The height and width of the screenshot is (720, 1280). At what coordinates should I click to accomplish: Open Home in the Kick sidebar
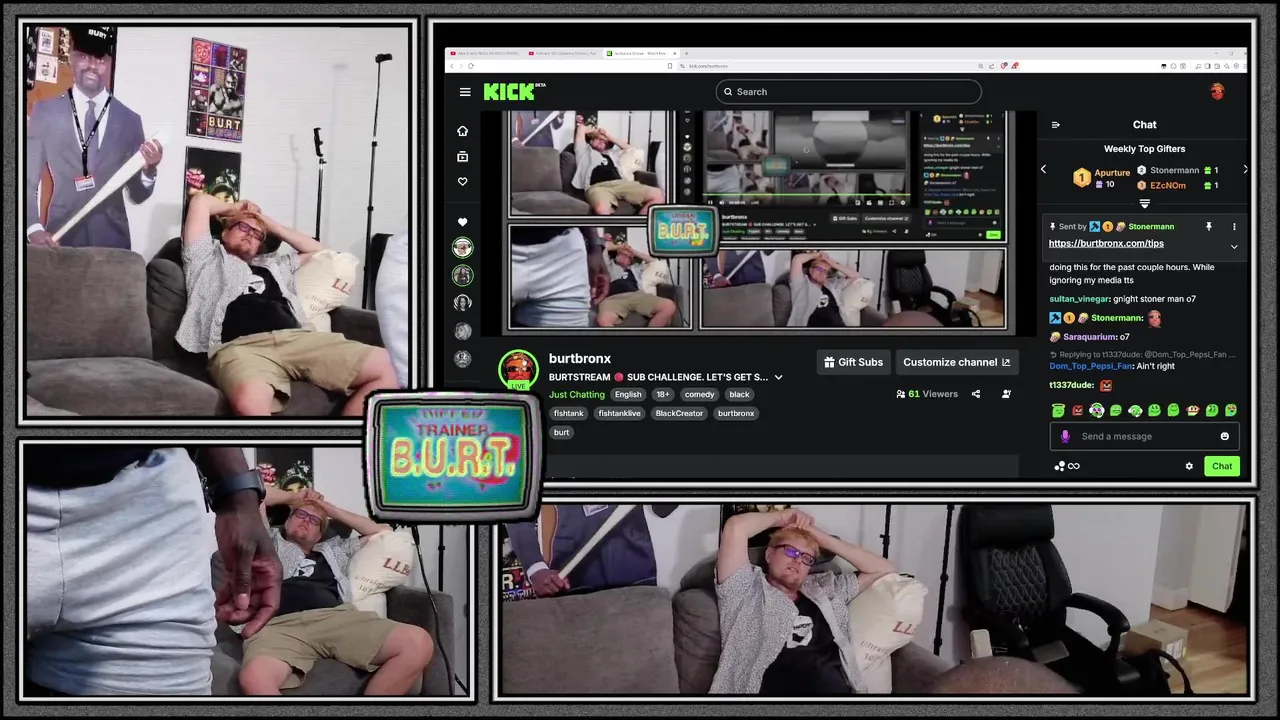(x=462, y=131)
